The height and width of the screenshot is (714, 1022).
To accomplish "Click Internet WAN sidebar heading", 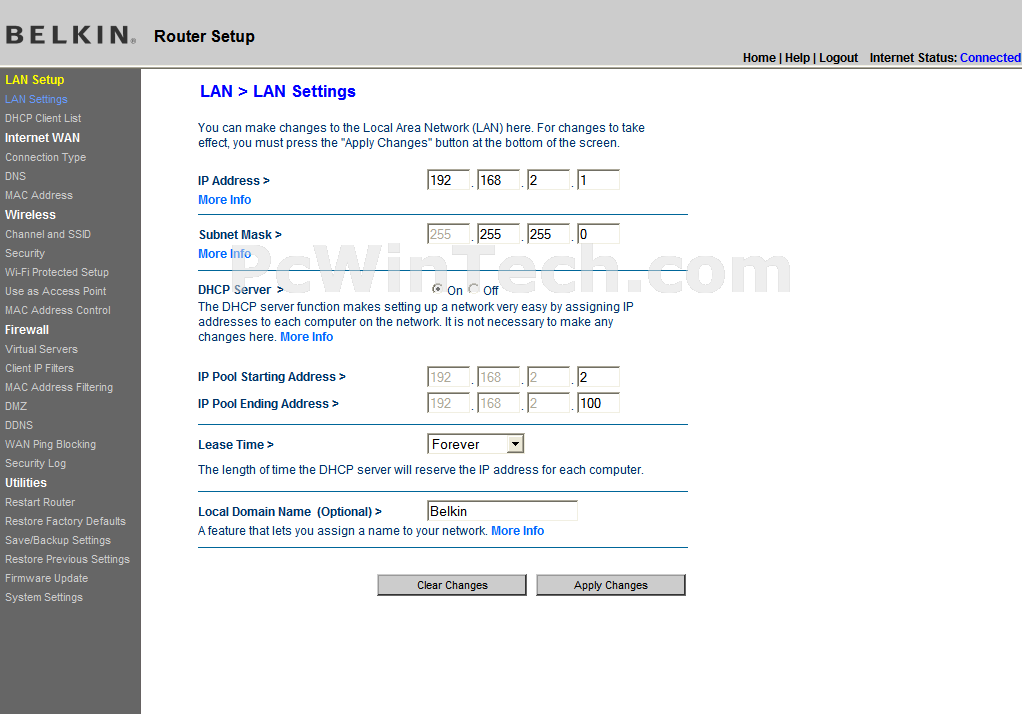I will [42, 138].
